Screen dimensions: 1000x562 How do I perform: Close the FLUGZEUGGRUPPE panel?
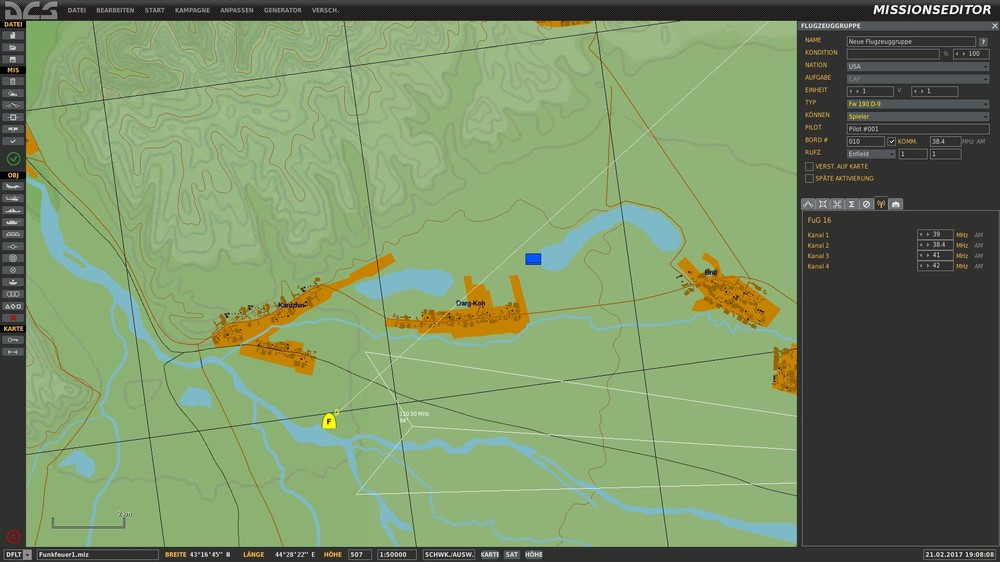(994, 26)
